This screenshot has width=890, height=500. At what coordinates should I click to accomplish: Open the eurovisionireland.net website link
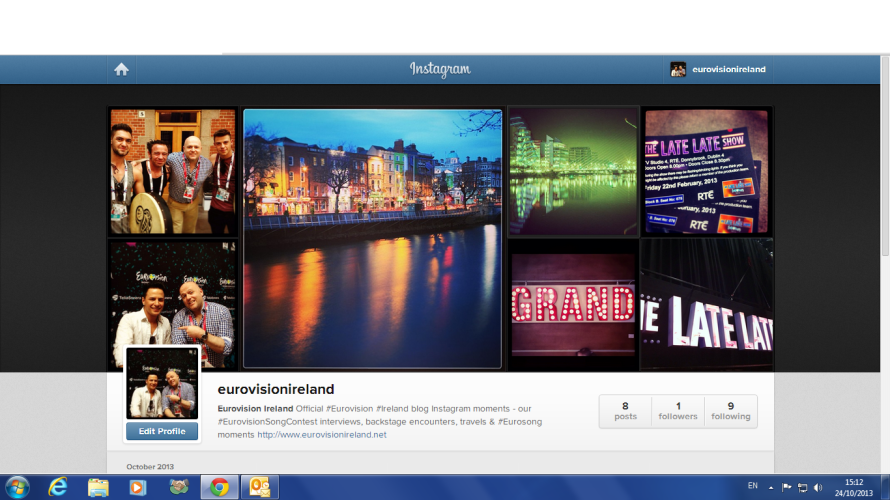tap(322, 435)
